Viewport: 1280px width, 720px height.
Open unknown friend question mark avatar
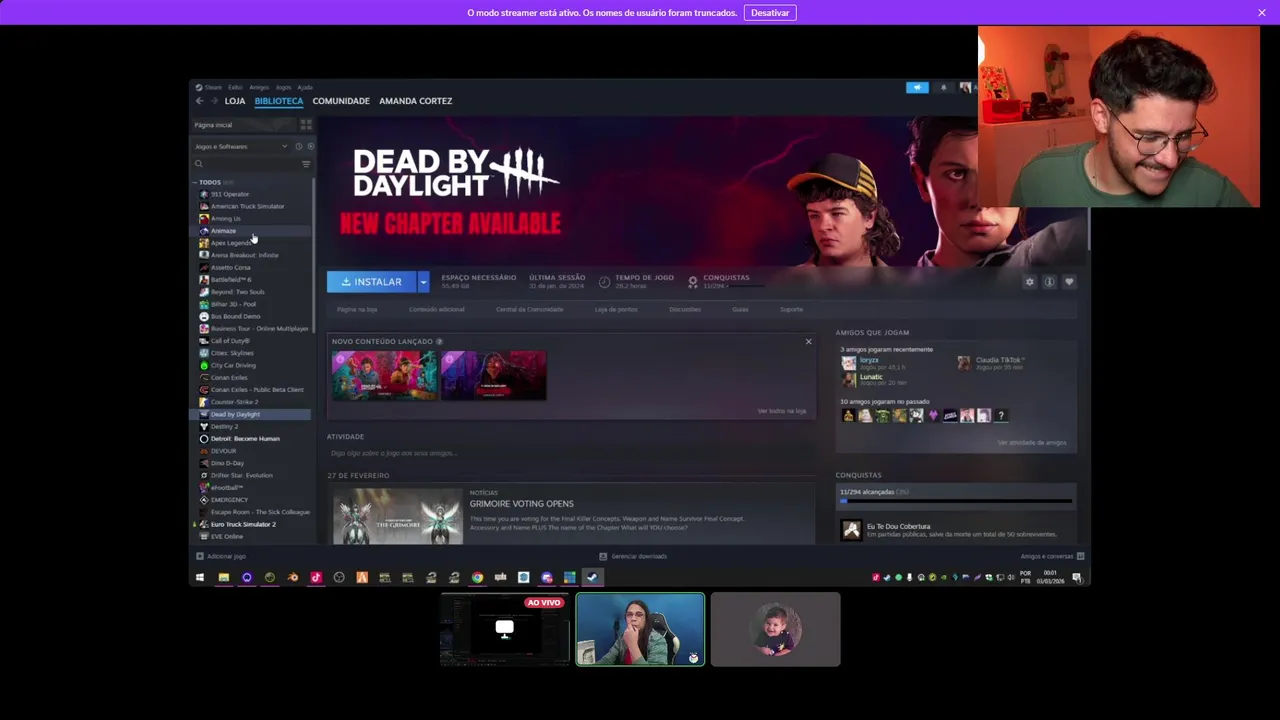(x=1001, y=415)
